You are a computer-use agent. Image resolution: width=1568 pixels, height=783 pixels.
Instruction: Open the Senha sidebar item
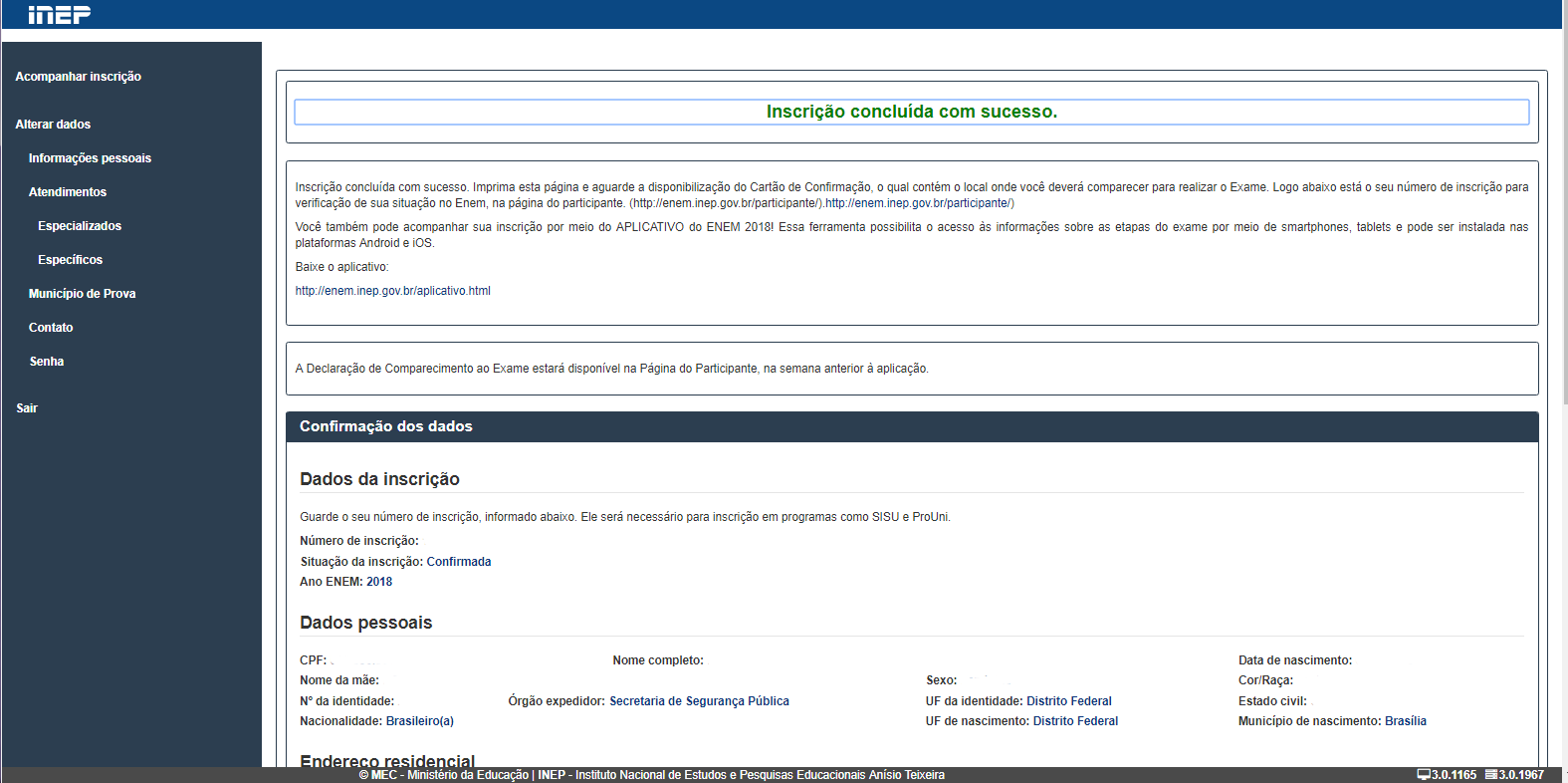point(47,362)
